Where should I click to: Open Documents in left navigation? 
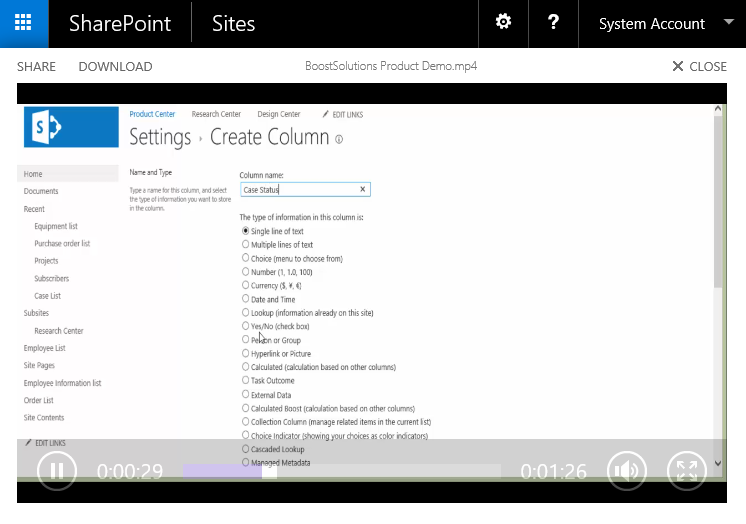click(x=41, y=191)
